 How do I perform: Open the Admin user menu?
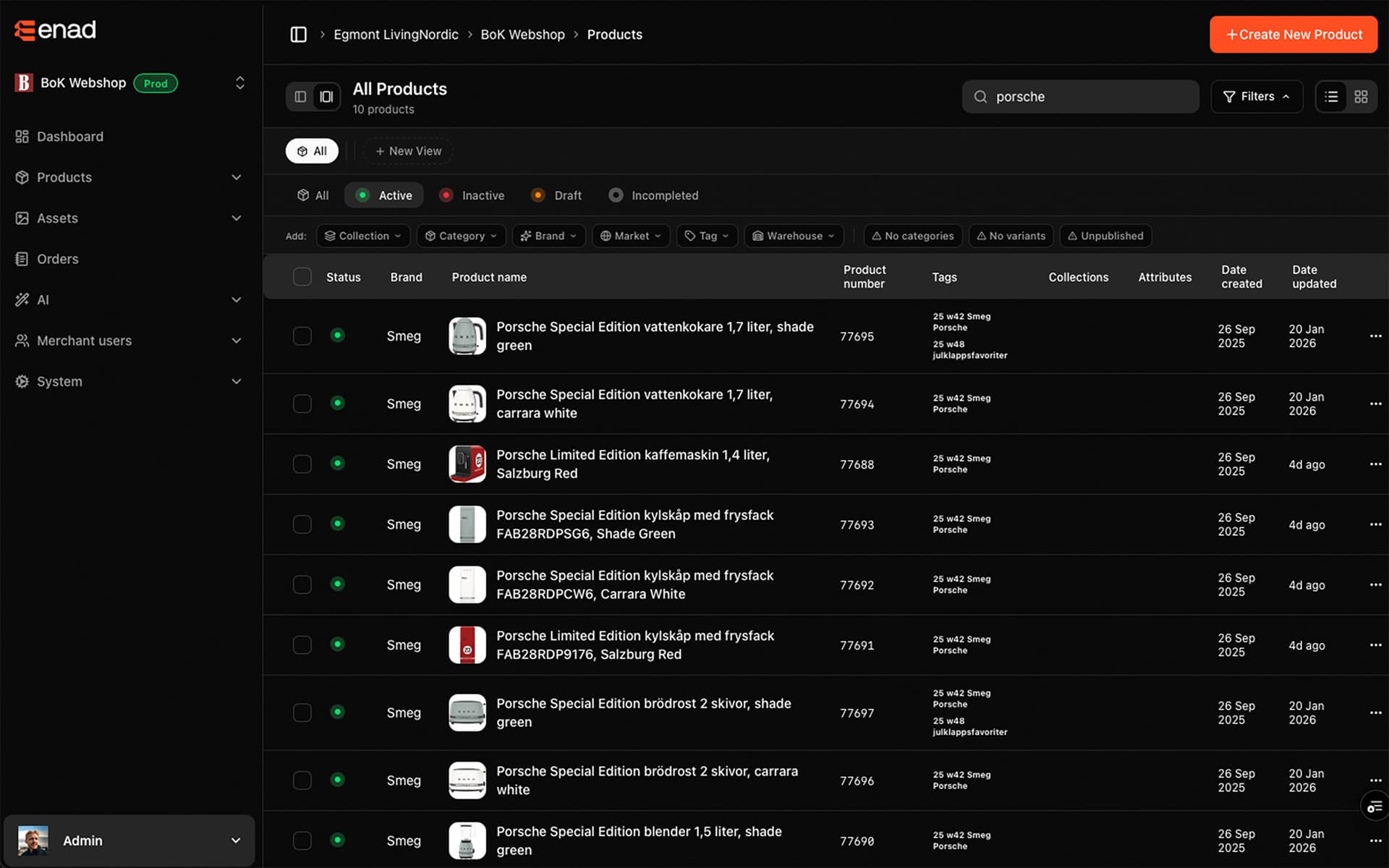click(x=129, y=841)
